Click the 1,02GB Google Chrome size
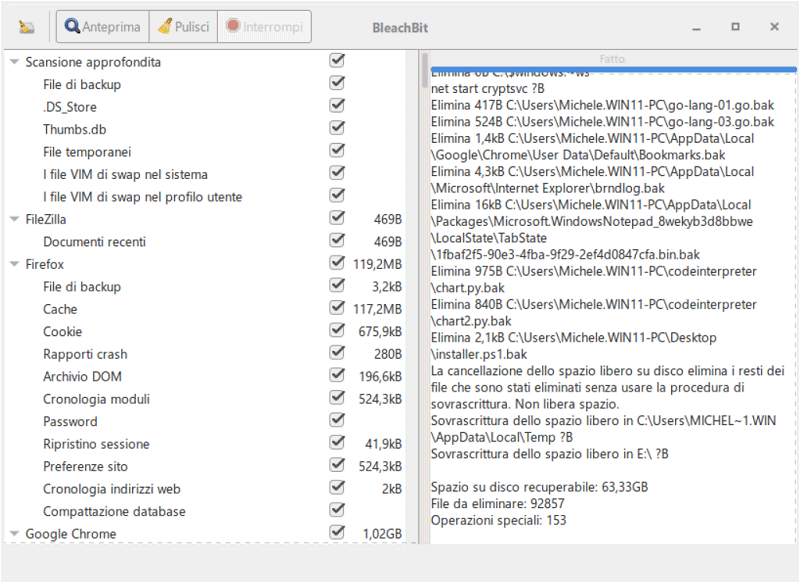800x583 pixels. point(382,534)
